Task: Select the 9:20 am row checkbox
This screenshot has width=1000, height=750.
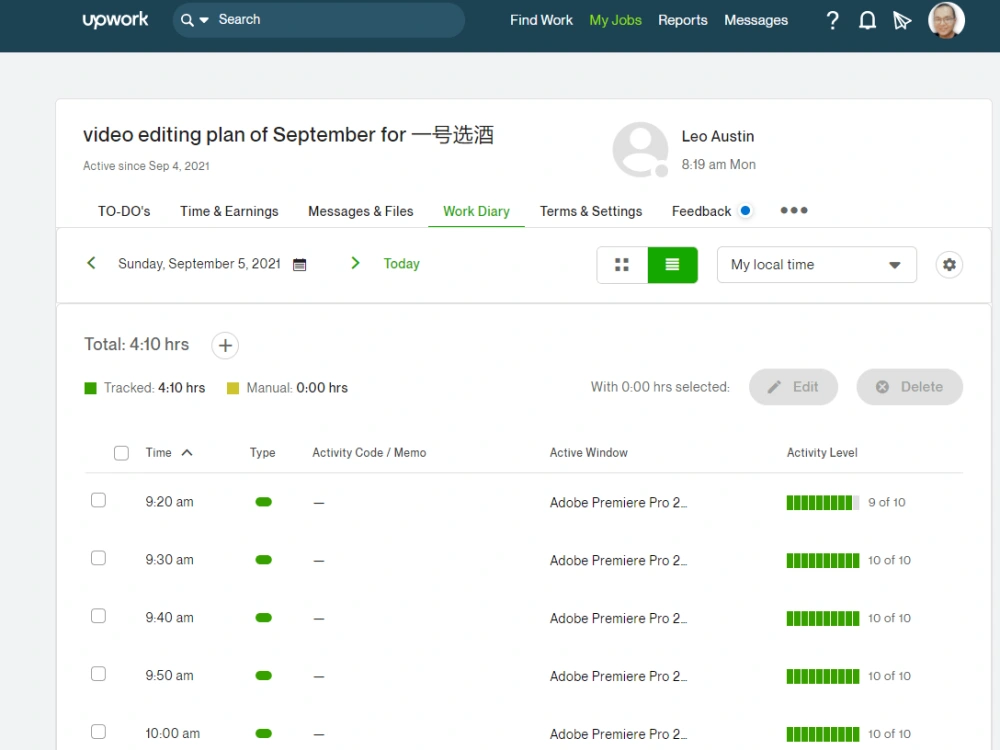Action: coord(98,500)
